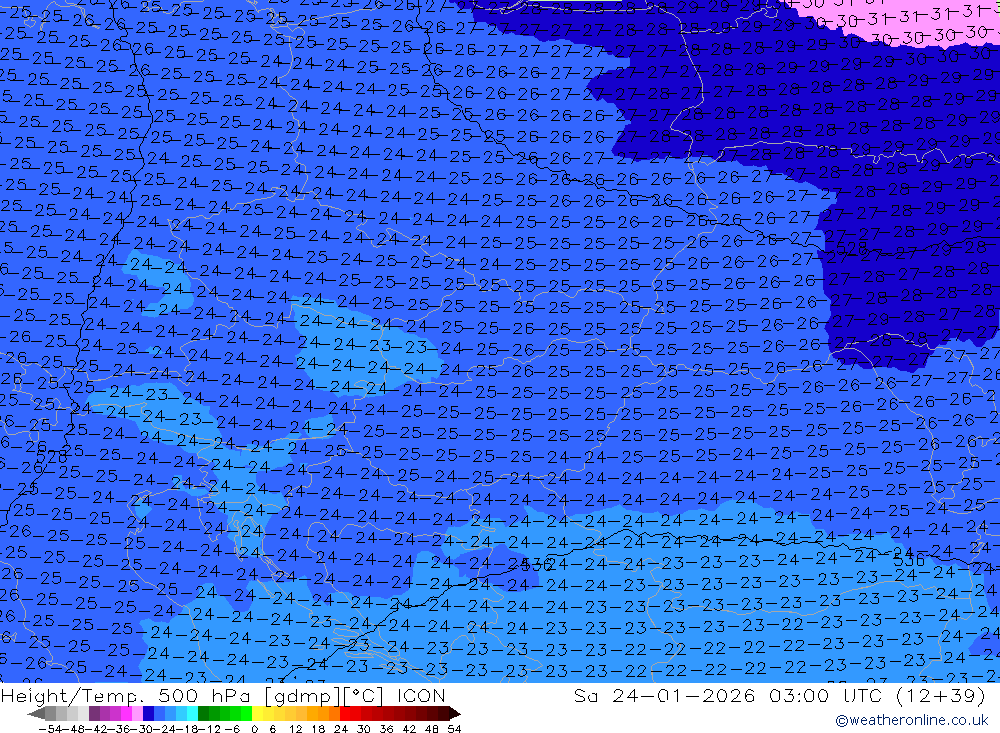Click the legend scale label '0'
The image size is (1000, 733).
(x=254, y=729)
